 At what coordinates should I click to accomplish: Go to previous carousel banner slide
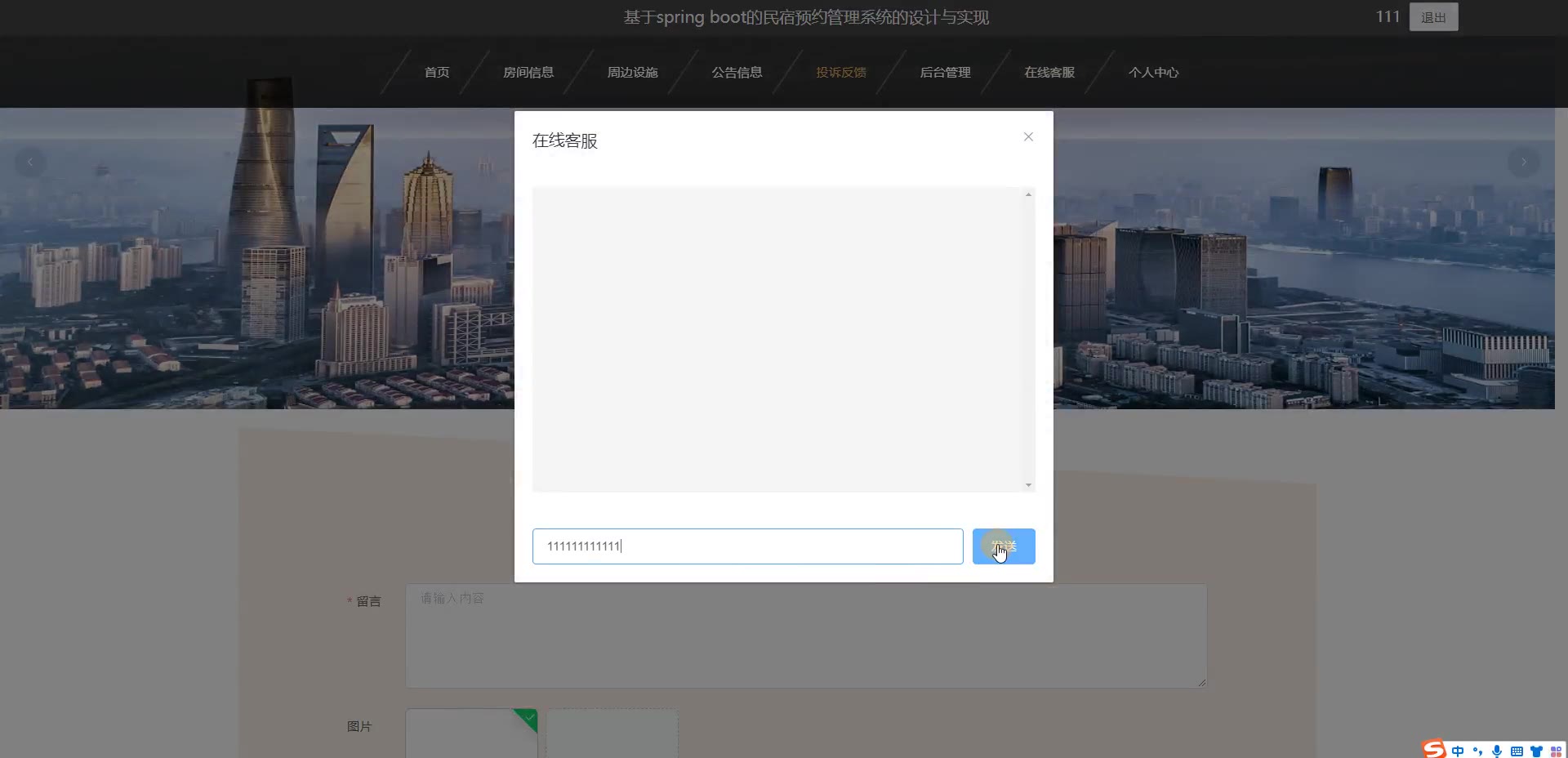tap(30, 162)
